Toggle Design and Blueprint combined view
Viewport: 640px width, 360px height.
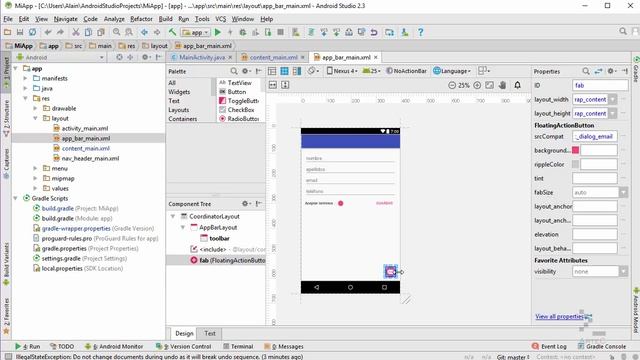pyautogui.click(x=297, y=71)
